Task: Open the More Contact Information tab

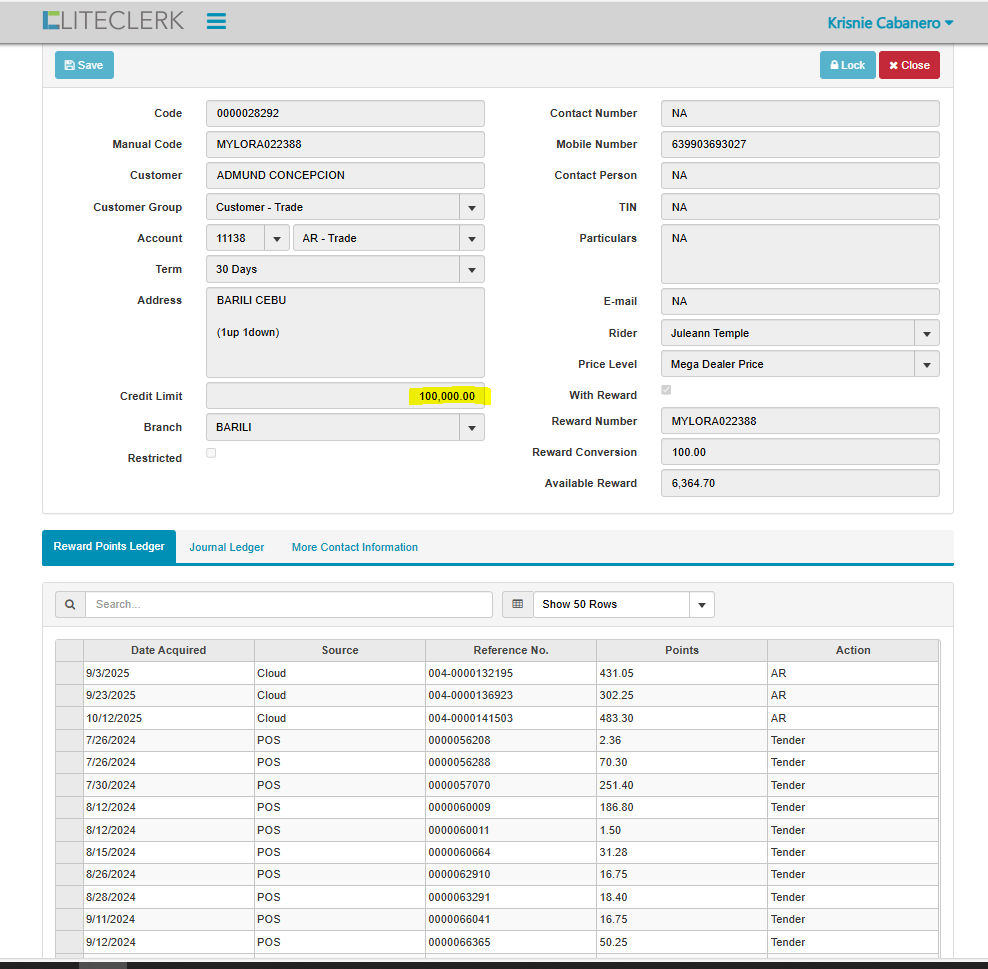Action: (354, 547)
